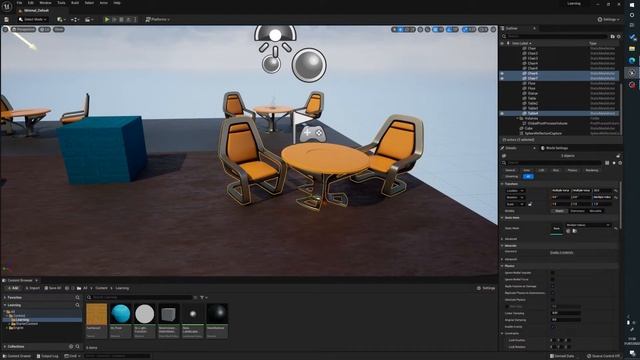Toggle the Enable Gravity checkbox
Screen dimensions: 640x360
point(553,327)
